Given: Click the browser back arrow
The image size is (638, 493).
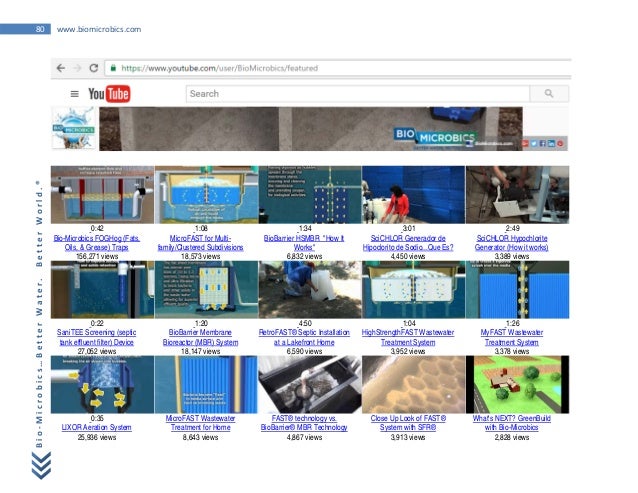Looking at the screenshot, I should [61, 68].
